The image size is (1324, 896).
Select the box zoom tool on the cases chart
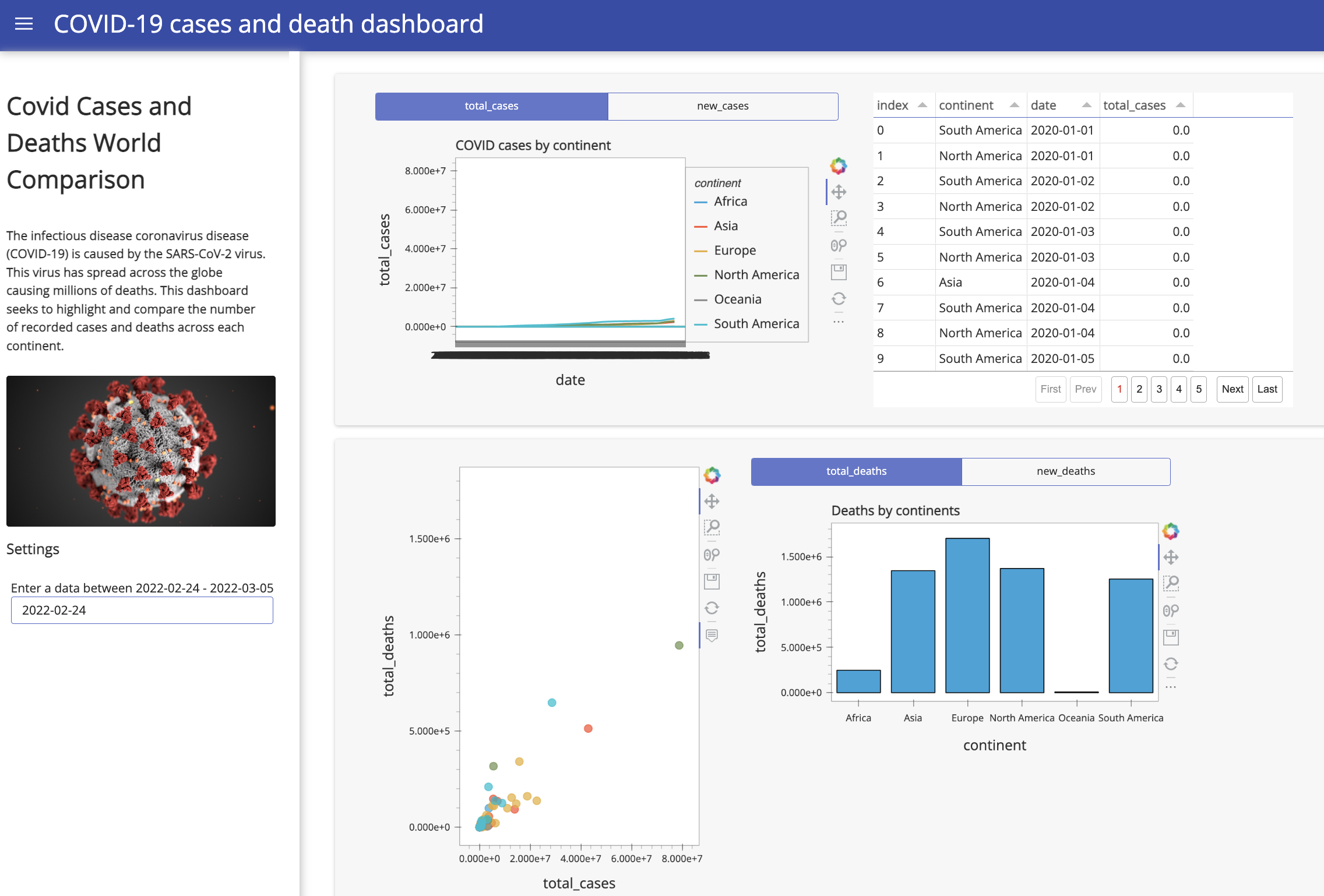tap(839, 218)
